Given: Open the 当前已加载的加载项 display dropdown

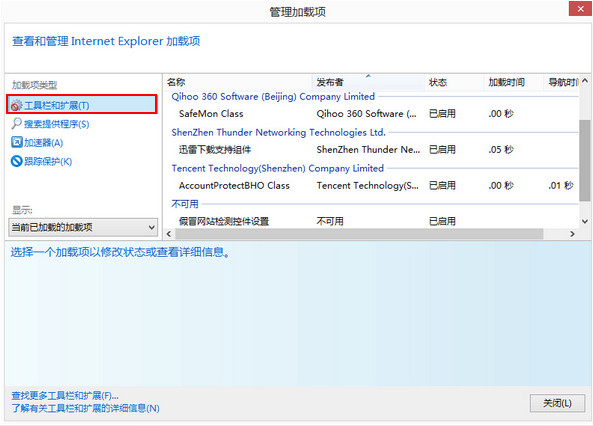Looking at the screenshot, I should [x=83, y=227].
